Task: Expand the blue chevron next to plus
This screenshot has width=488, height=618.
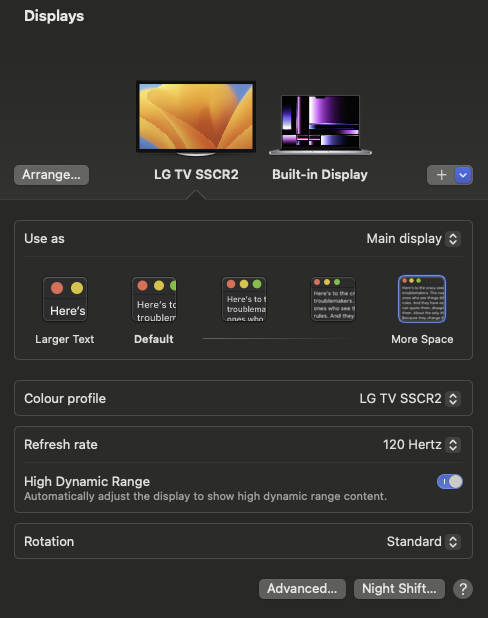Action: [463, 175]
